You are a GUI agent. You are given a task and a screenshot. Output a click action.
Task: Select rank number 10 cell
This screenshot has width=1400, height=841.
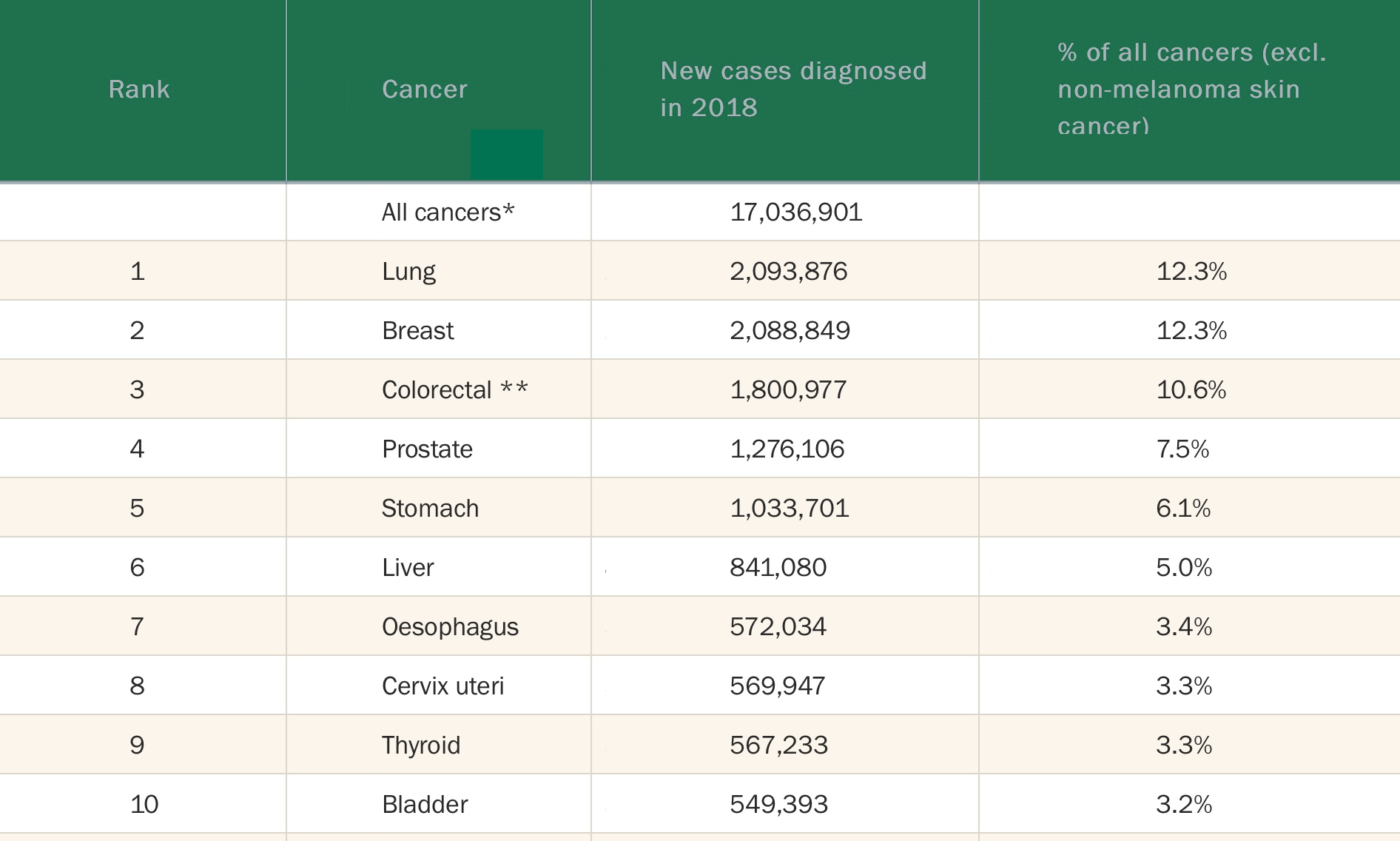[144, 804]
